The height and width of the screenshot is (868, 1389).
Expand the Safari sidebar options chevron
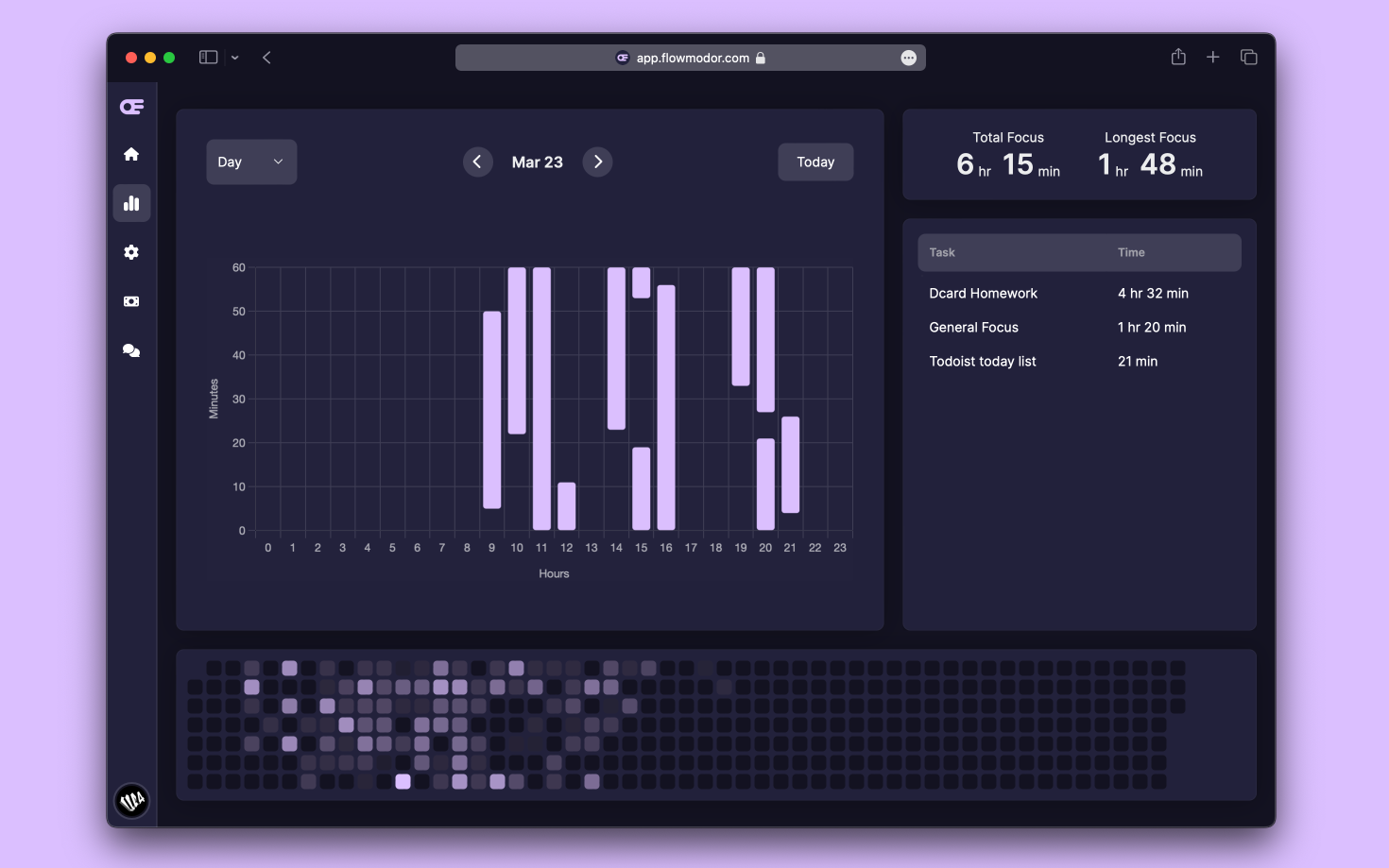click(235, 58)
